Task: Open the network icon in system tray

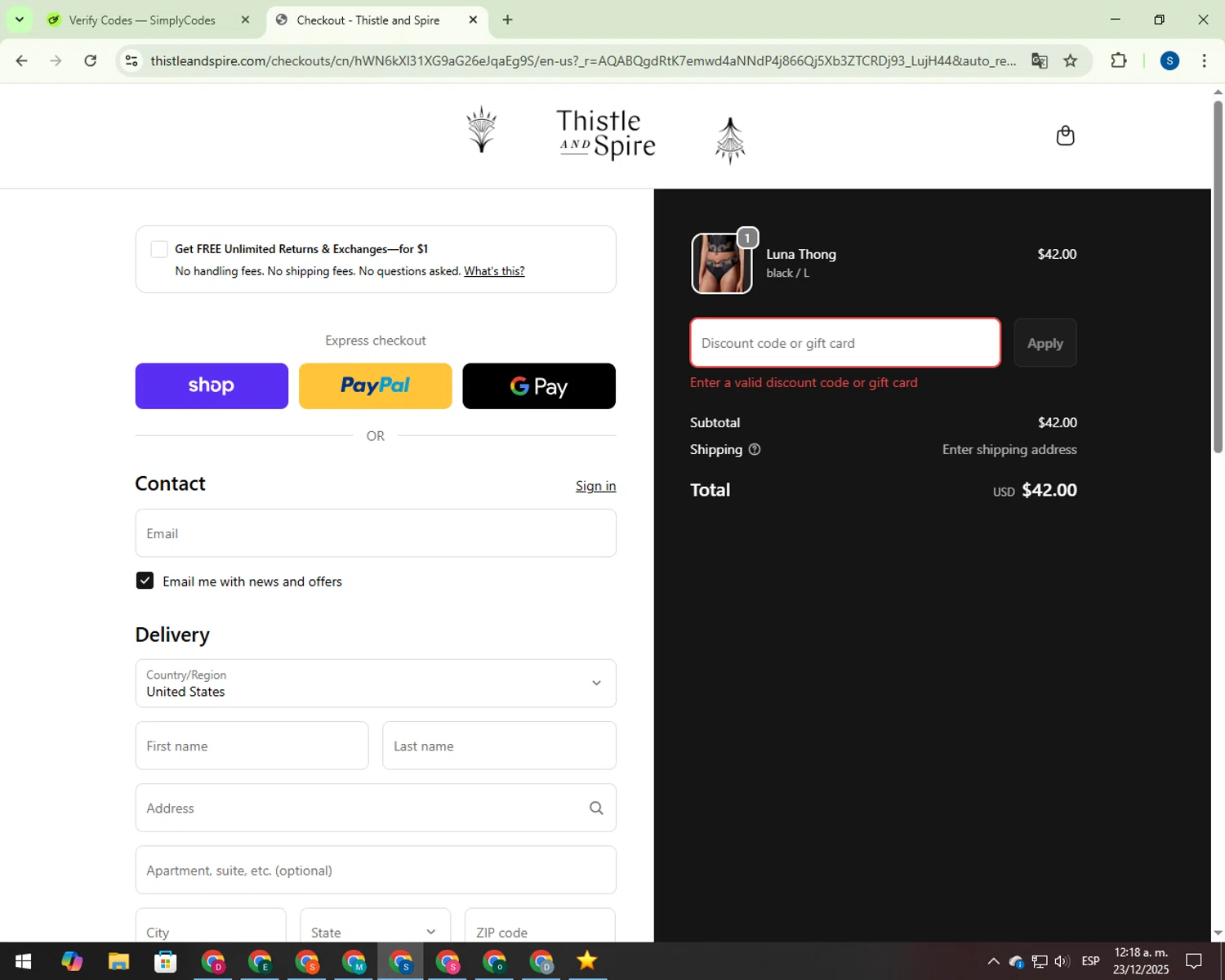Action: pyautogui.click(x=1039, y=961)
